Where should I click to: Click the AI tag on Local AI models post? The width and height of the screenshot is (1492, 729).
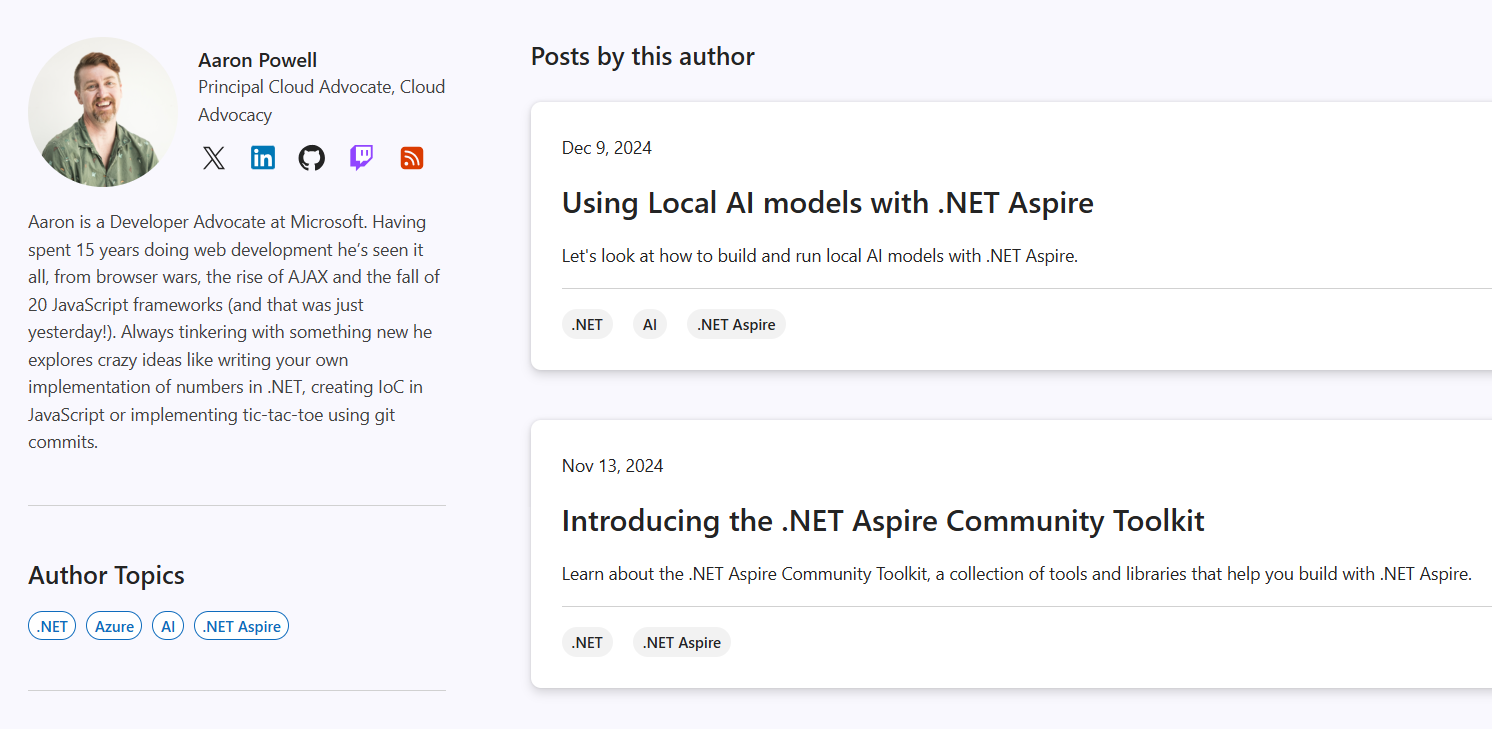pos(650,324)
